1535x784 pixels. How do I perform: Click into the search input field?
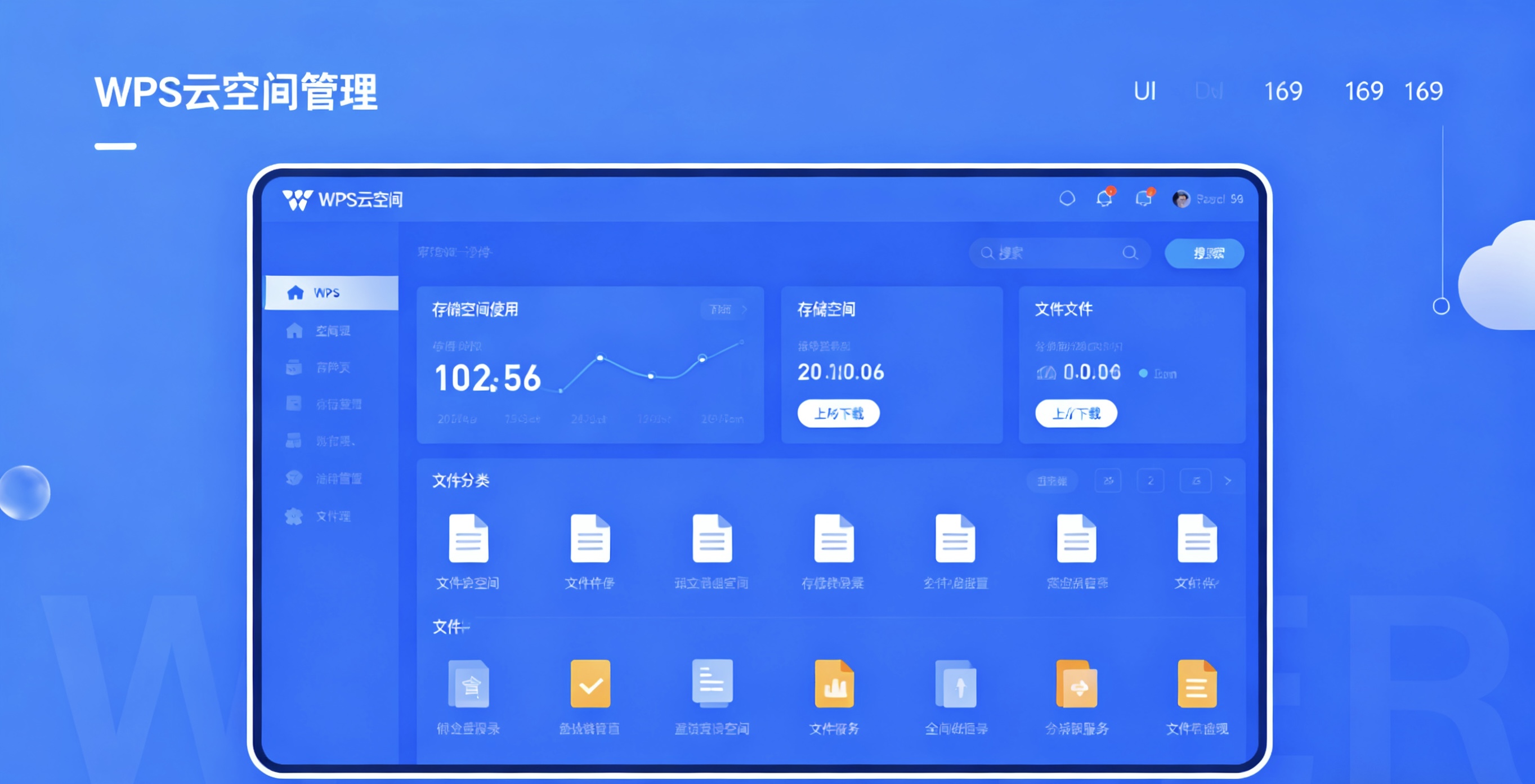pyautogui.click(x=1055, y=253)
